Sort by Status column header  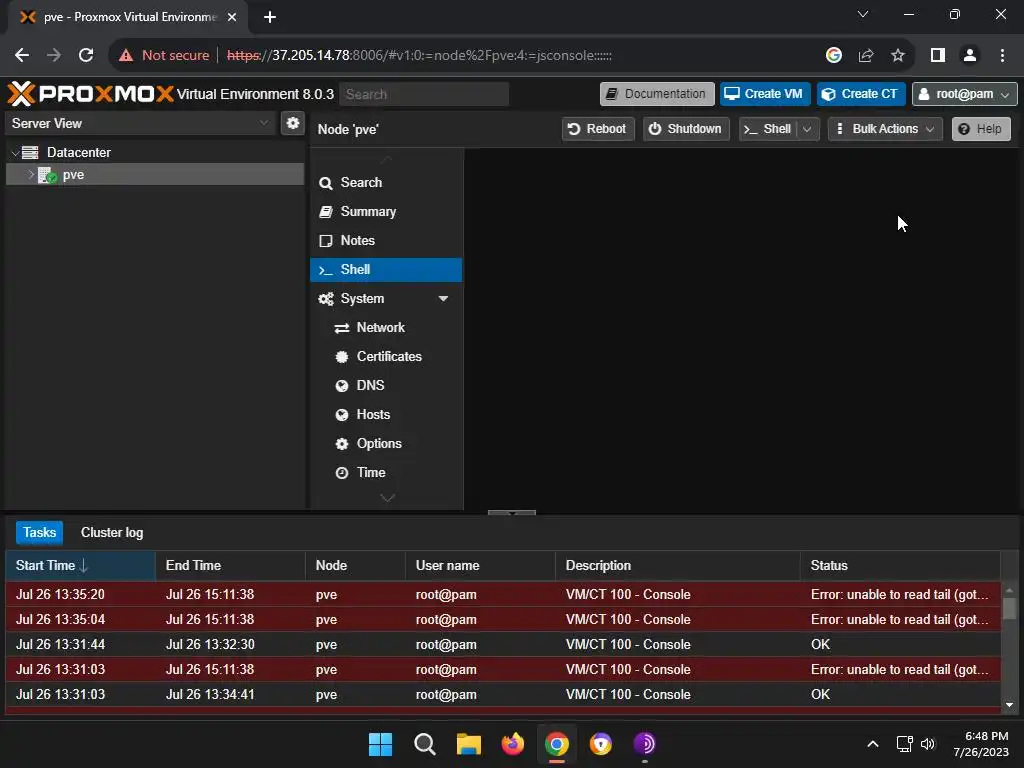[x=901, y=566]
